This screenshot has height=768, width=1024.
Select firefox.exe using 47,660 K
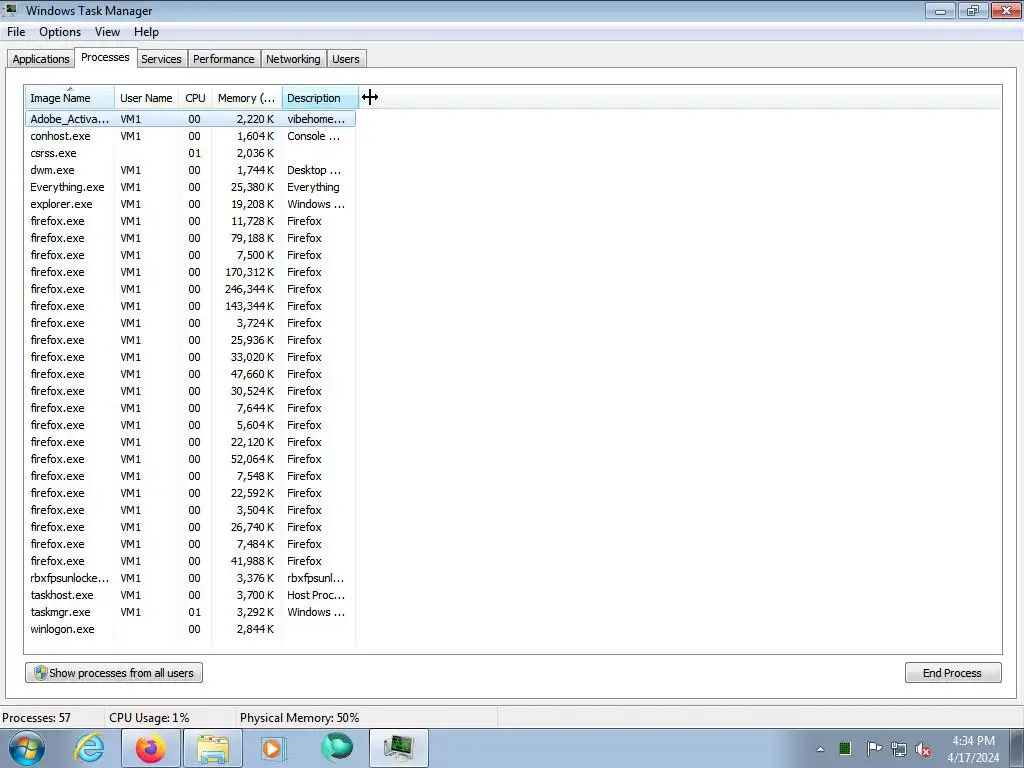pyautogui.click(x=191, y=374)
